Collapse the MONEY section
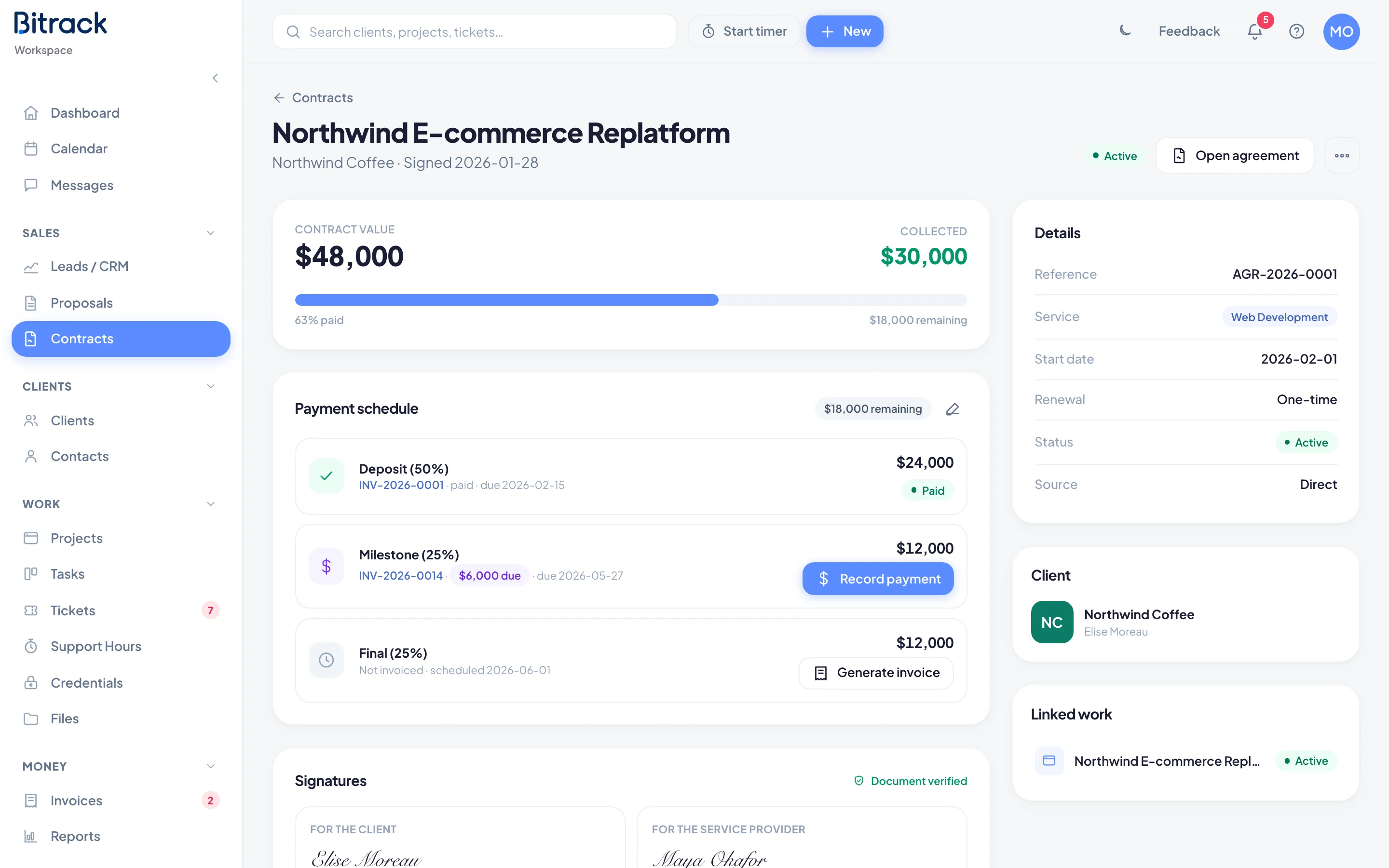Viewport: 1389px width, 868px height. click(211, 766)
